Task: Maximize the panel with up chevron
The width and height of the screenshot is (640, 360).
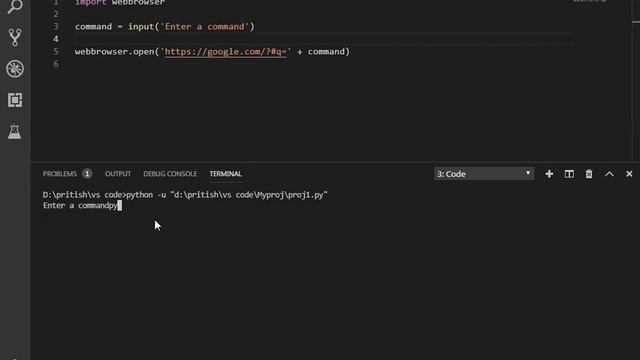Action: click(x=609, y=174)
